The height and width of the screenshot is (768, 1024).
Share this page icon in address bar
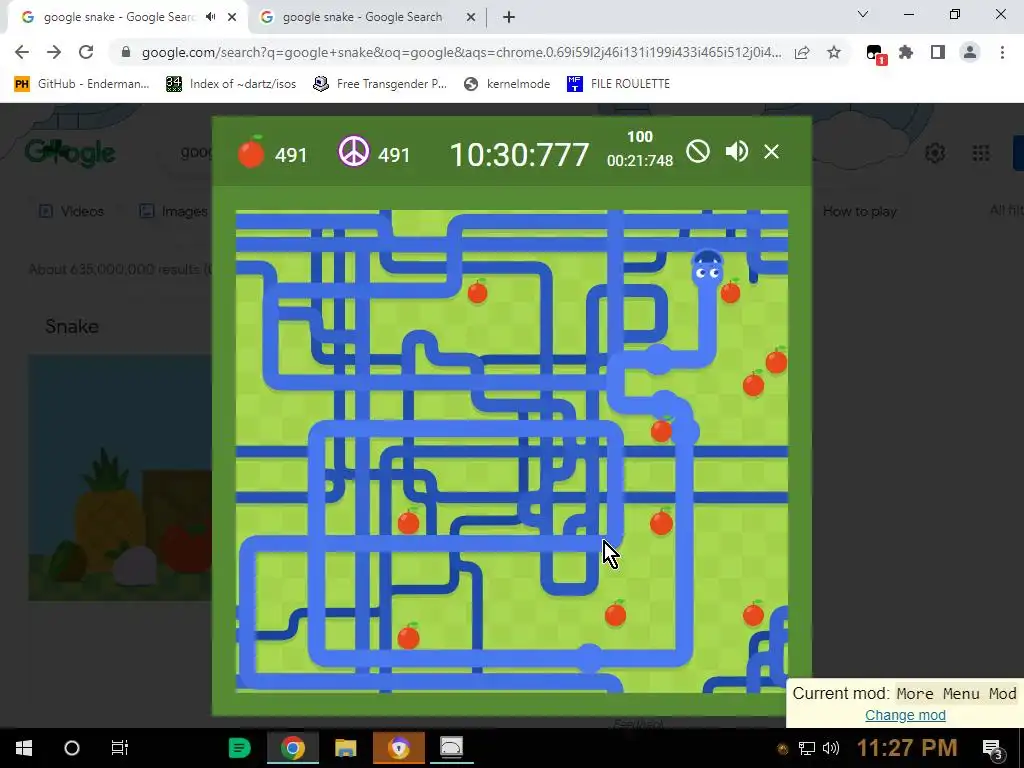point(802,52)
